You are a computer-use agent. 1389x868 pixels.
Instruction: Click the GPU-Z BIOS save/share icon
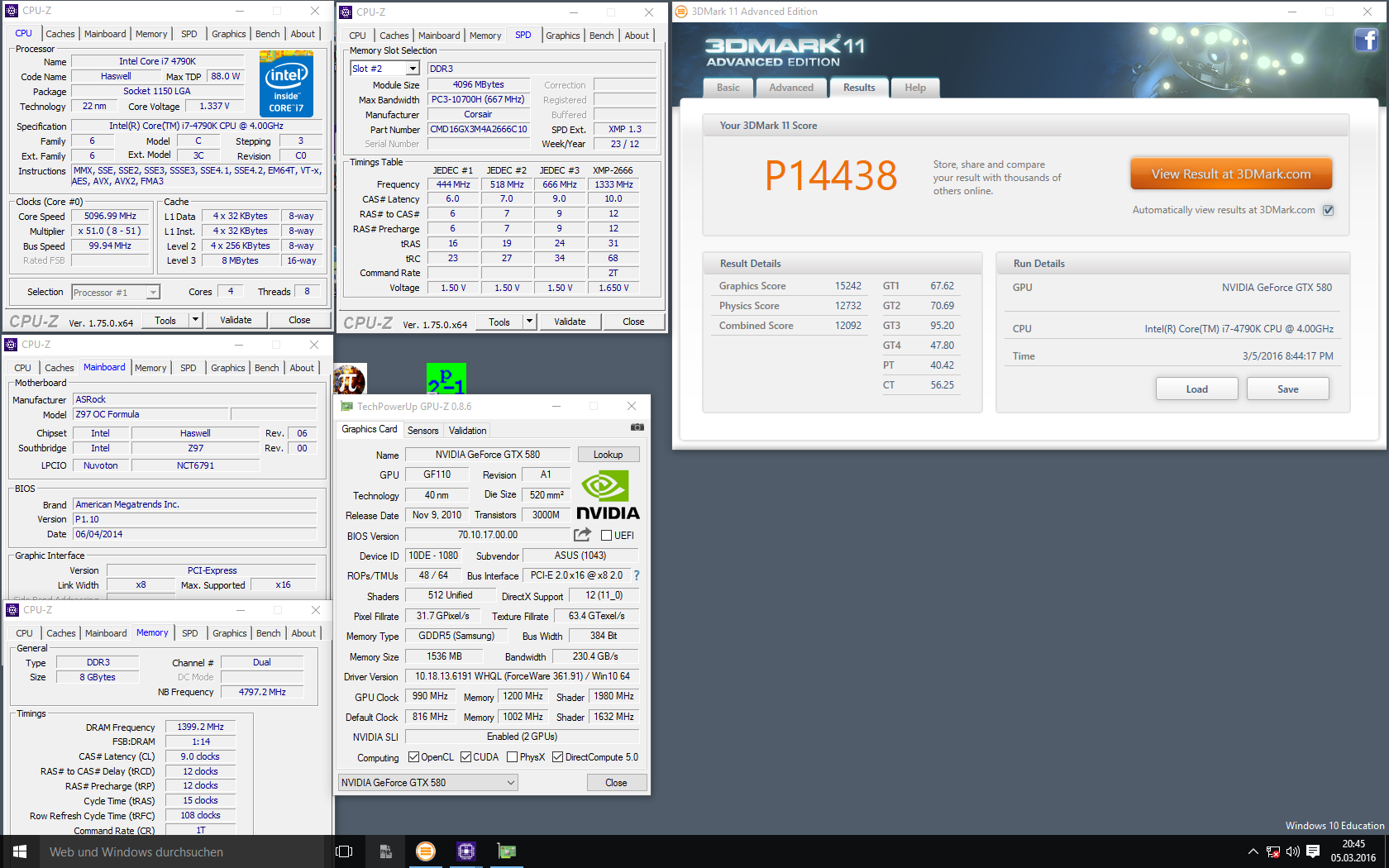pyautogui.click(x=583, y=535)
